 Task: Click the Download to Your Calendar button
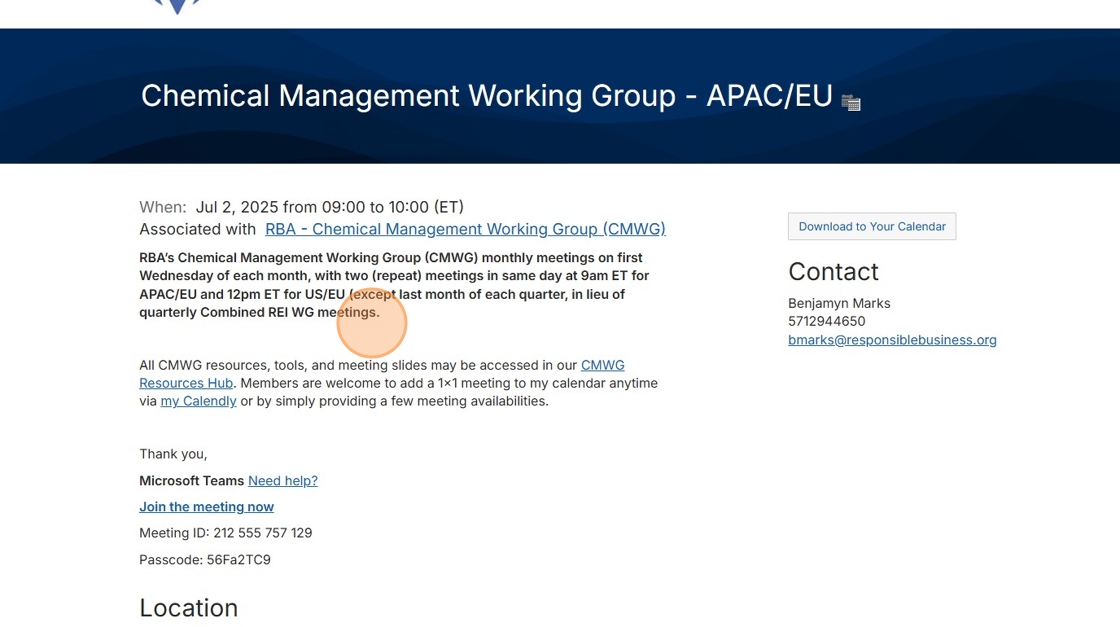coord(871,226)
